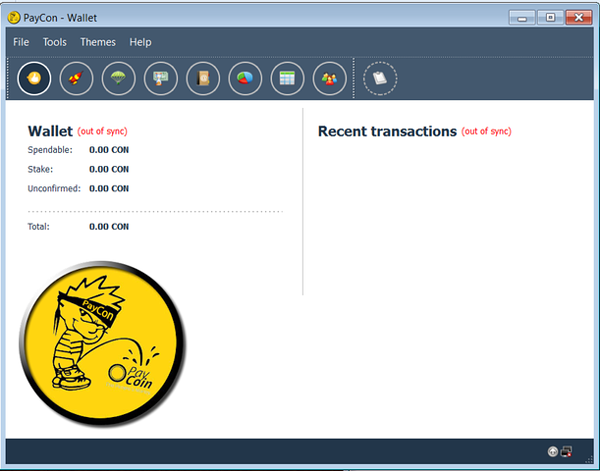Click the Wallet heading
The height and width of the screenshot is (471, 600).
click(x=50, y=131)
